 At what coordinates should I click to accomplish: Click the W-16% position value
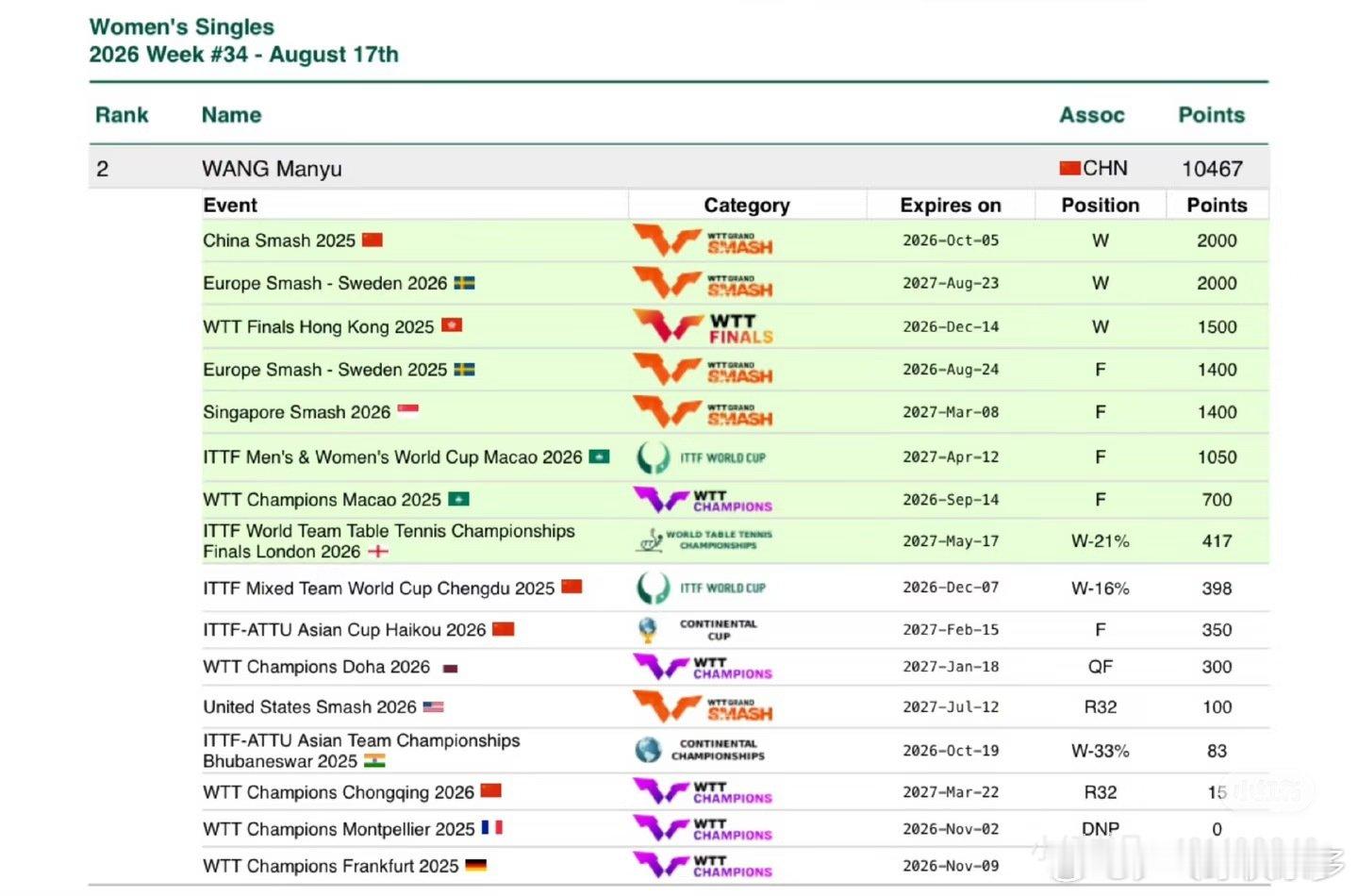(1101, 589)
